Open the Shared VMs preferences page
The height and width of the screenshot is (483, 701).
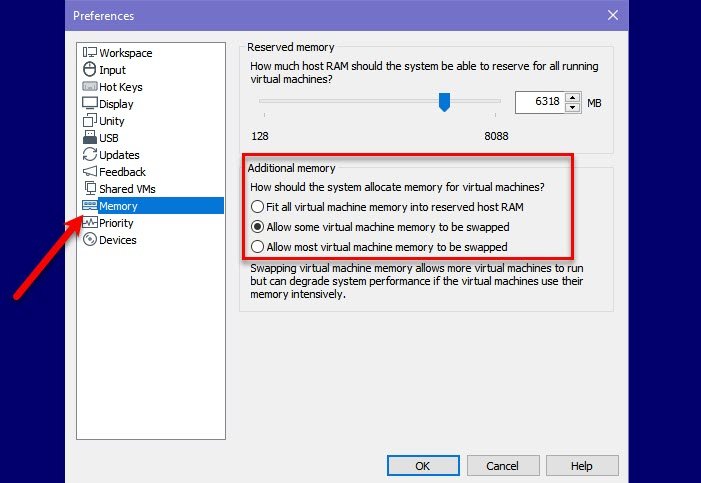pyautogui.click(x=127, y=189)
